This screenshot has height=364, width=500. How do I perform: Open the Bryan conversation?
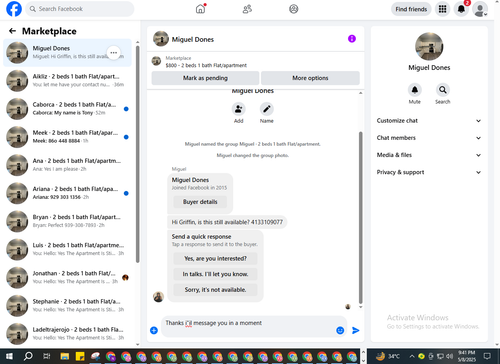coord(67,221)
